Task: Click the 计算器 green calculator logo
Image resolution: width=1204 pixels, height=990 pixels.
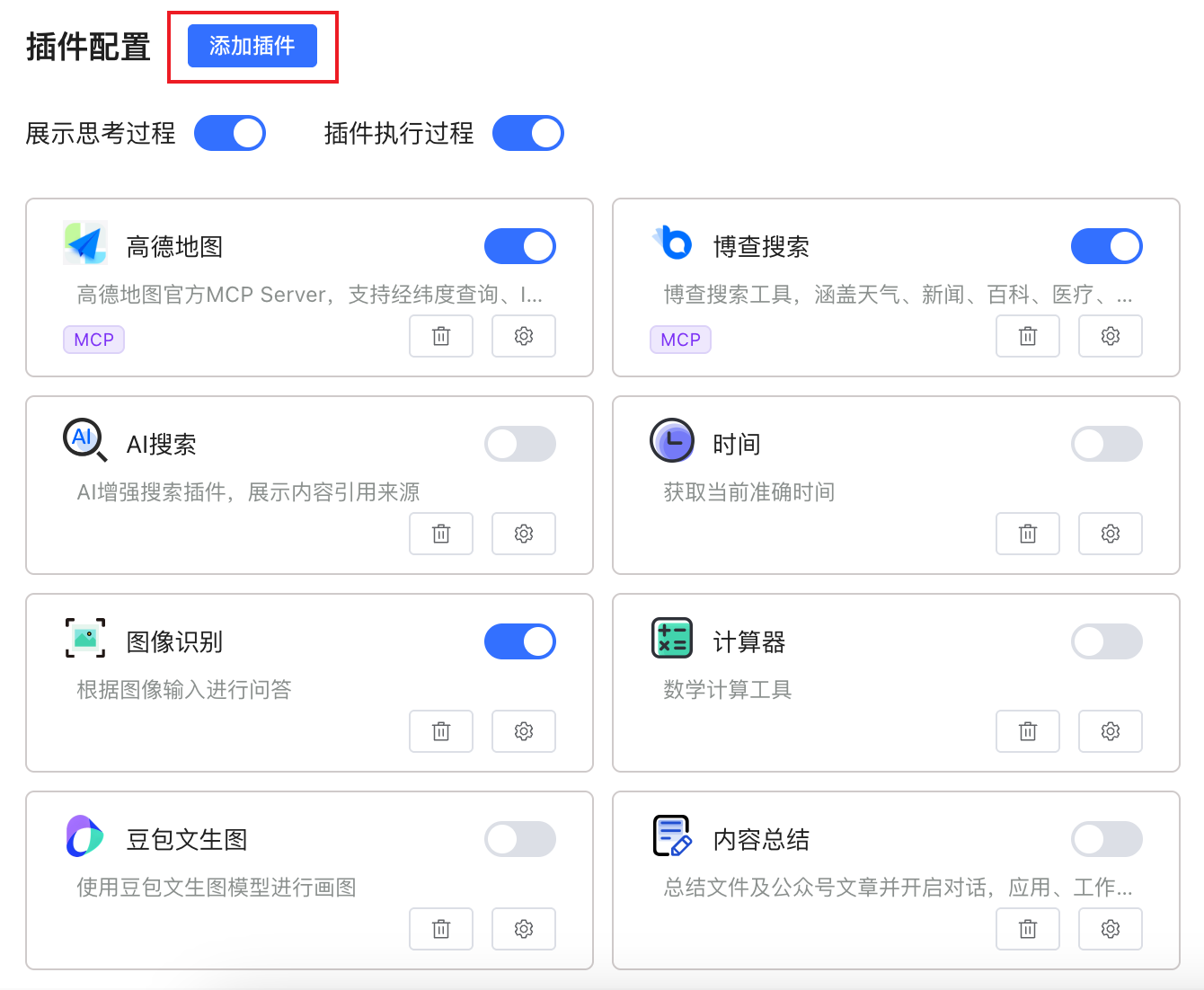Action: [x=672, y=638]
